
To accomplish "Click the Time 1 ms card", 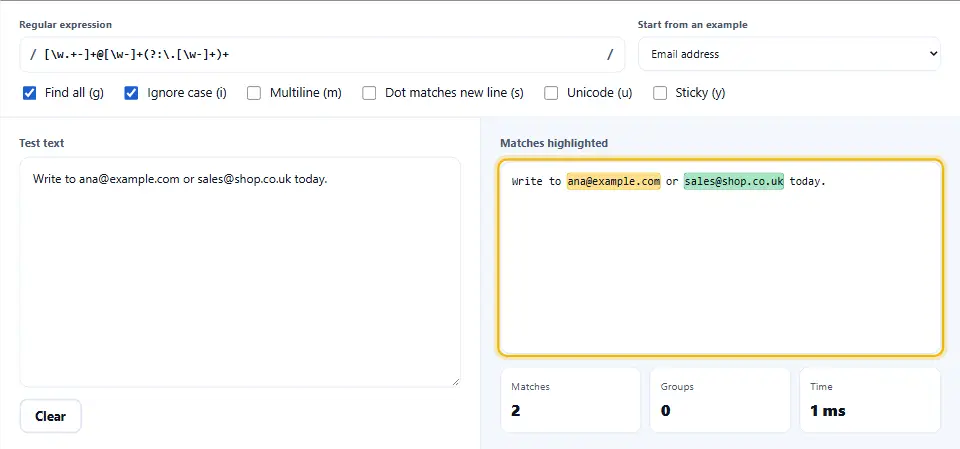I will pos(870,400).
